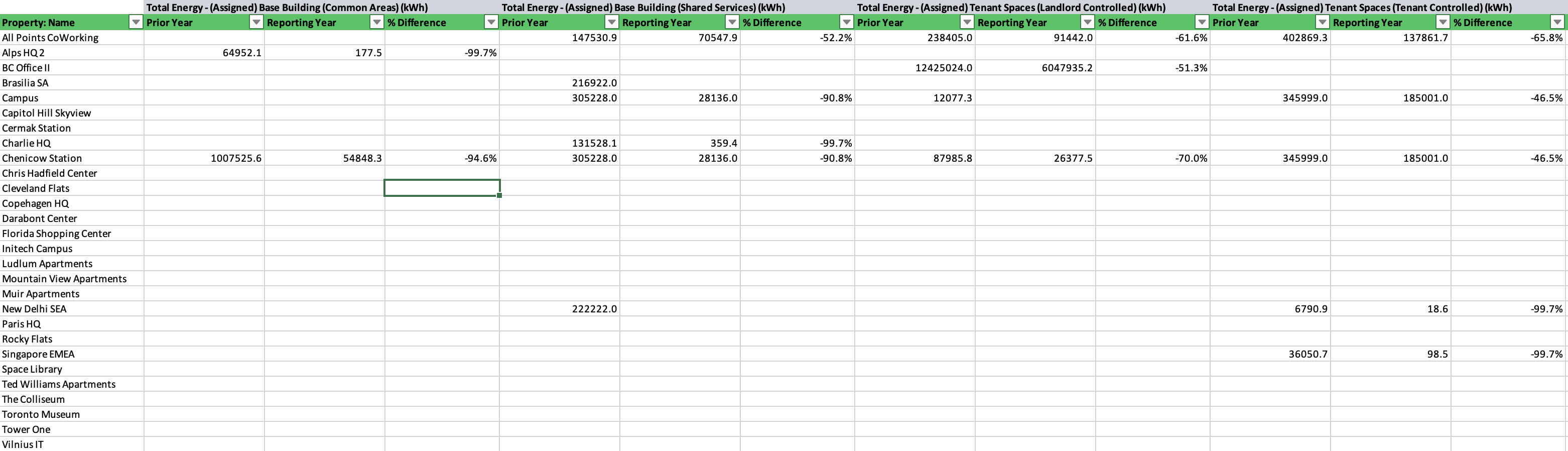
Task: Select the 12425024.0 value for BC Office II
Action: coord(915,68)
